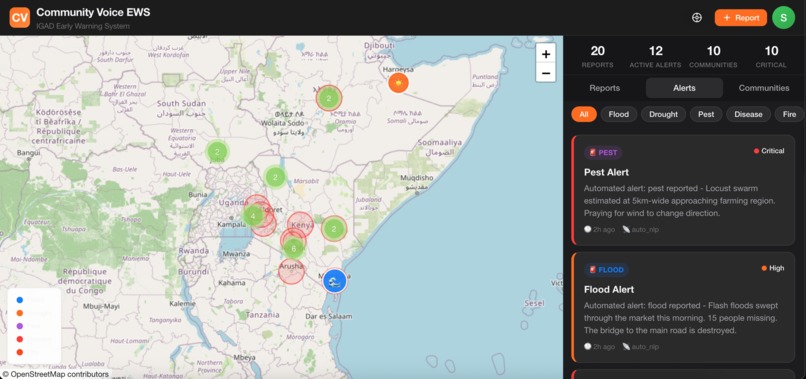Open the 2 cluster in Ethiopia

(x=329, y=98)
